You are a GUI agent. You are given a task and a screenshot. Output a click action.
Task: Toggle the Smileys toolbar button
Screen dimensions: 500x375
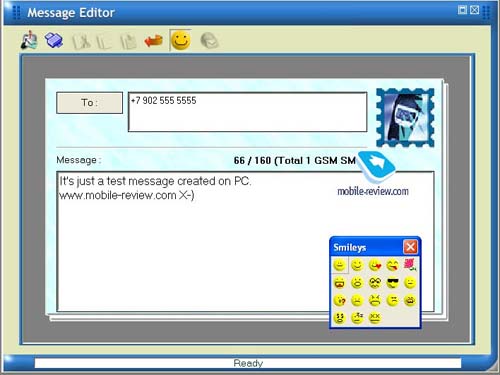180,40
